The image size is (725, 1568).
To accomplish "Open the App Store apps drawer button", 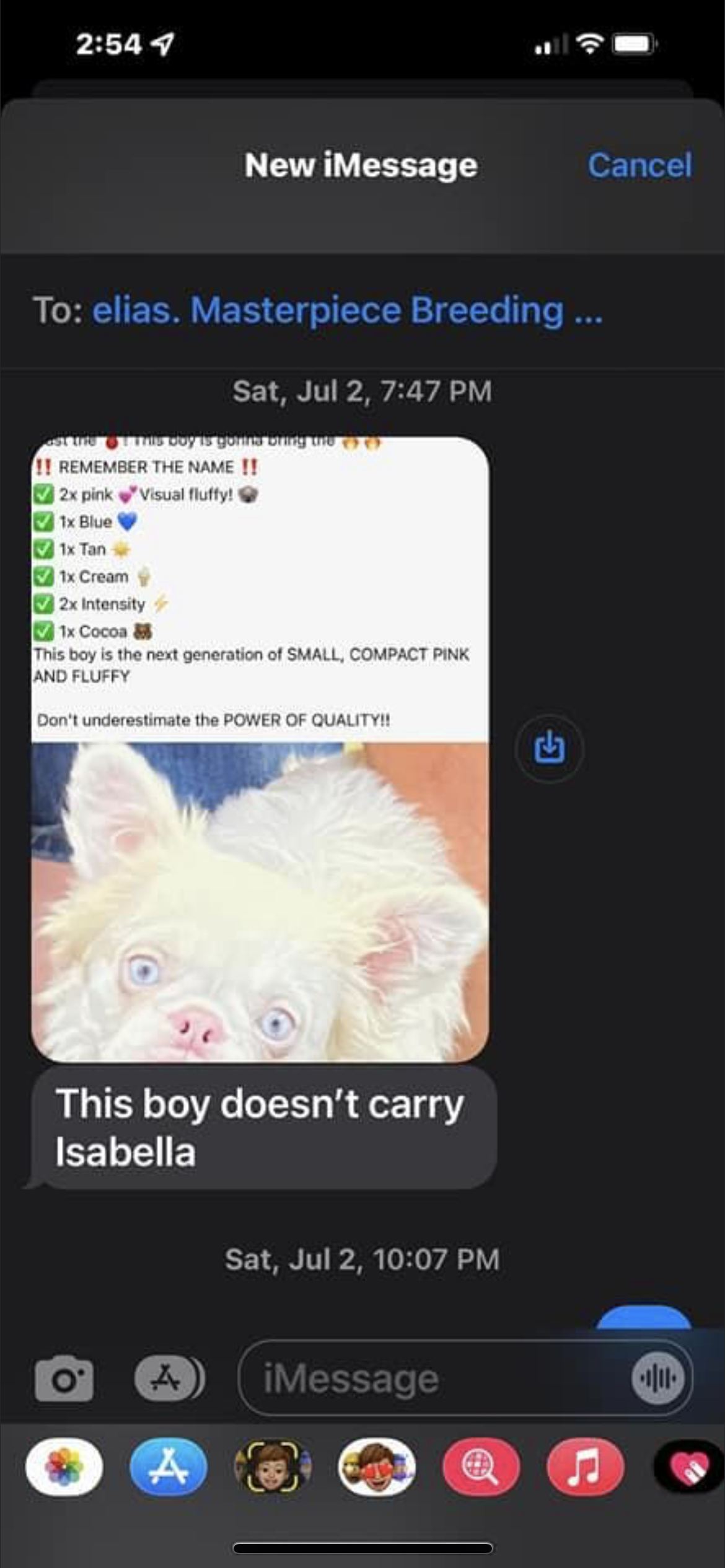I will click(169, 1378).
